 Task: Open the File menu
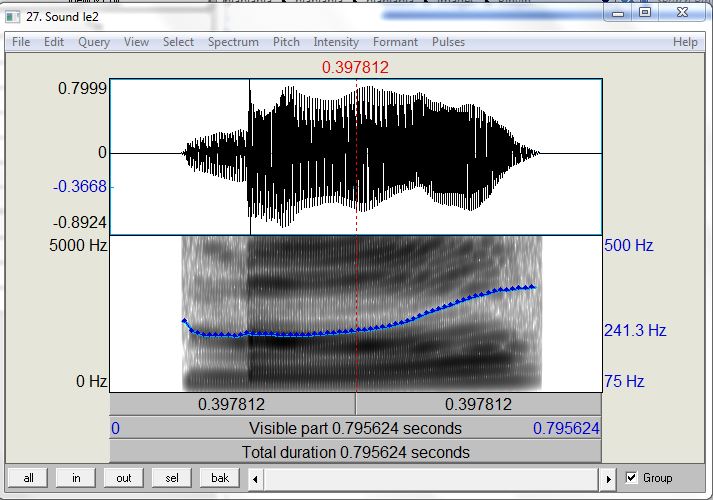[x=21, y=42]
